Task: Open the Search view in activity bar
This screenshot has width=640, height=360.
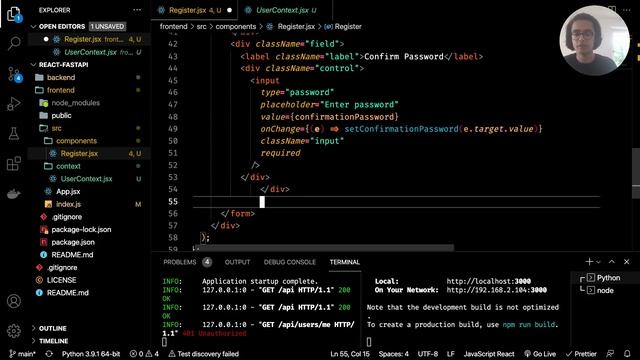Action: [x=14, y=43]
